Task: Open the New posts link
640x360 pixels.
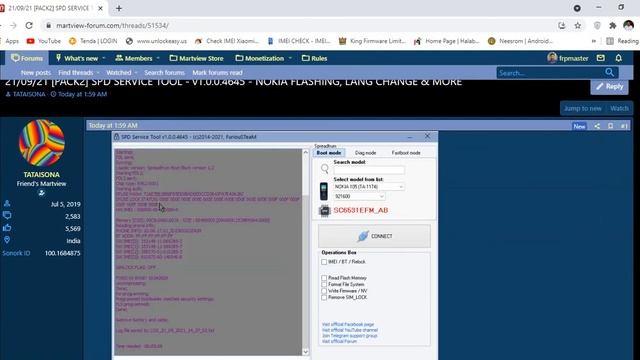Action: tap(36, 73)
